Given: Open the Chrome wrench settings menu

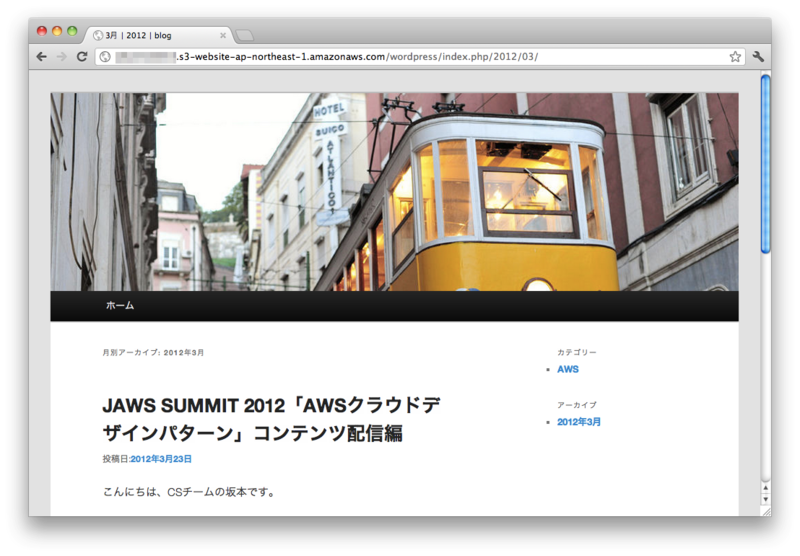Looking at the screenshot, I should 758,57.
